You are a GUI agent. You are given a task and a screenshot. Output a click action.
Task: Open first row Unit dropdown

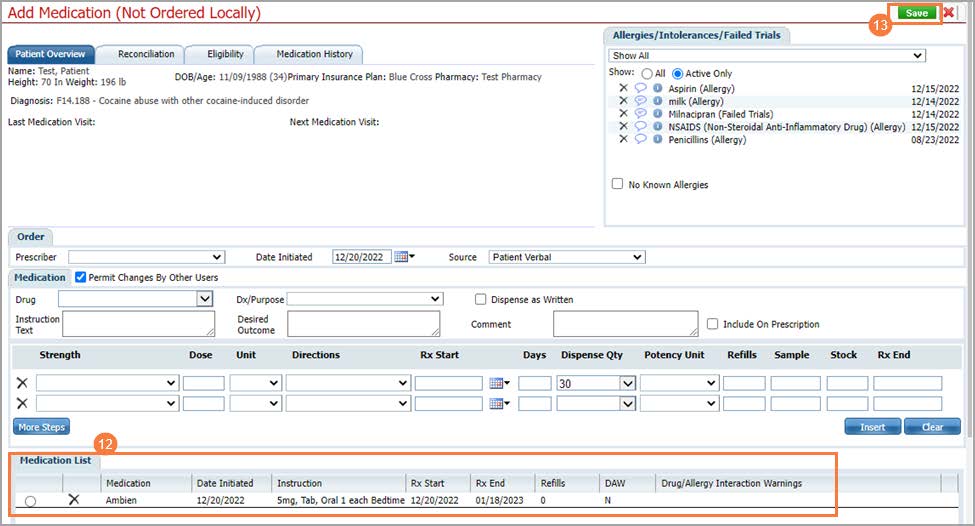[x=256, y=383]
